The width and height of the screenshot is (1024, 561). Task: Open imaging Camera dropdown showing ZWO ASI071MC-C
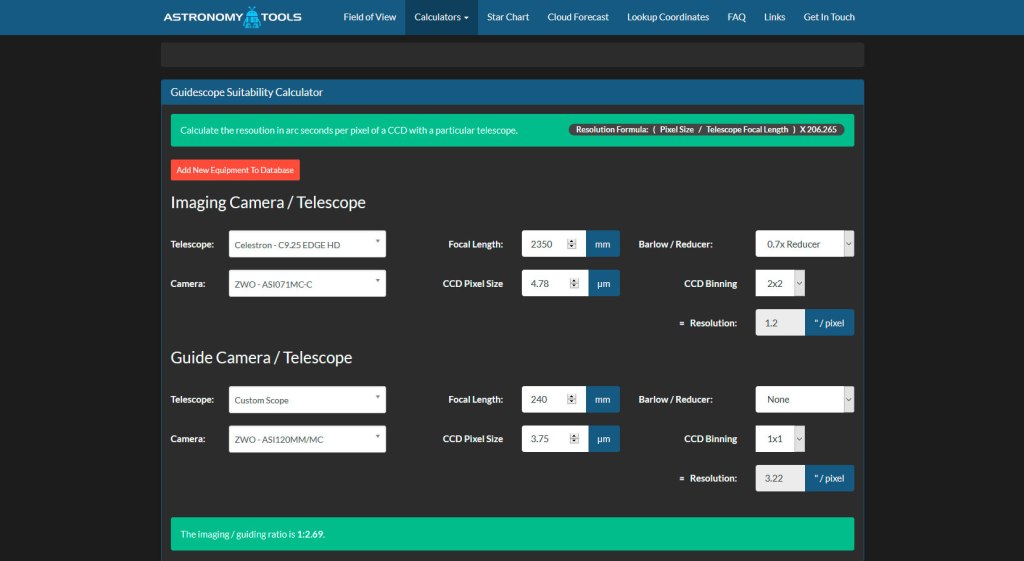click(307, 283)
